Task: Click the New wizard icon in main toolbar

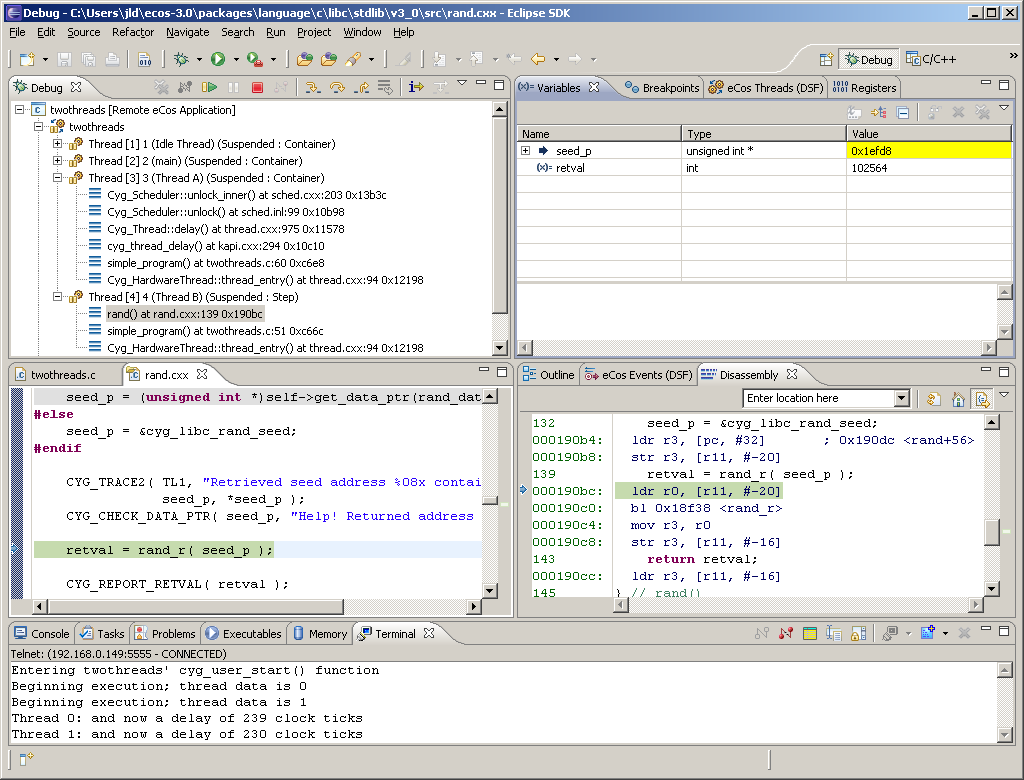Action: pos(27,59)
